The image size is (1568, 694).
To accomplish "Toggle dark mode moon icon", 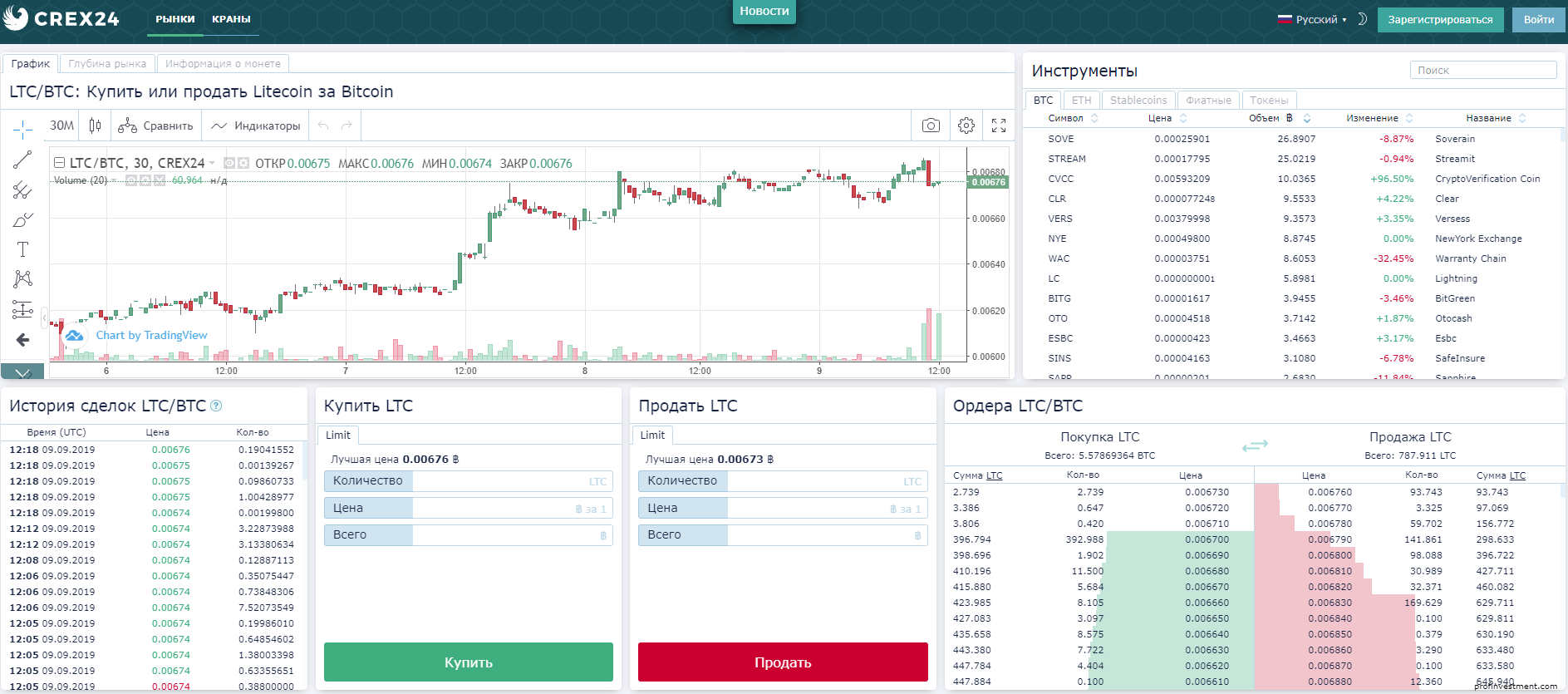I will (1362, 19).
